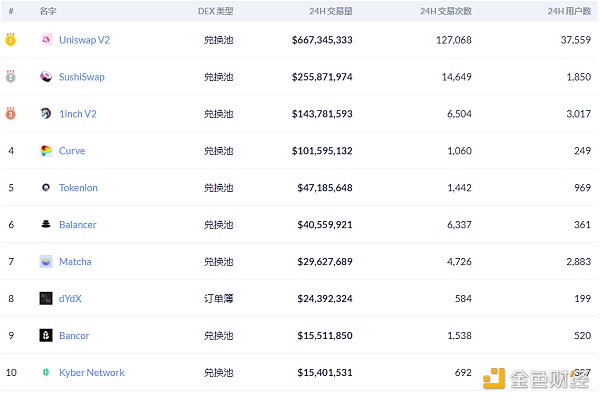Sort by 24H用户数 column header
The width and height of the screenshot is (600, 400).
coord(569,10)
